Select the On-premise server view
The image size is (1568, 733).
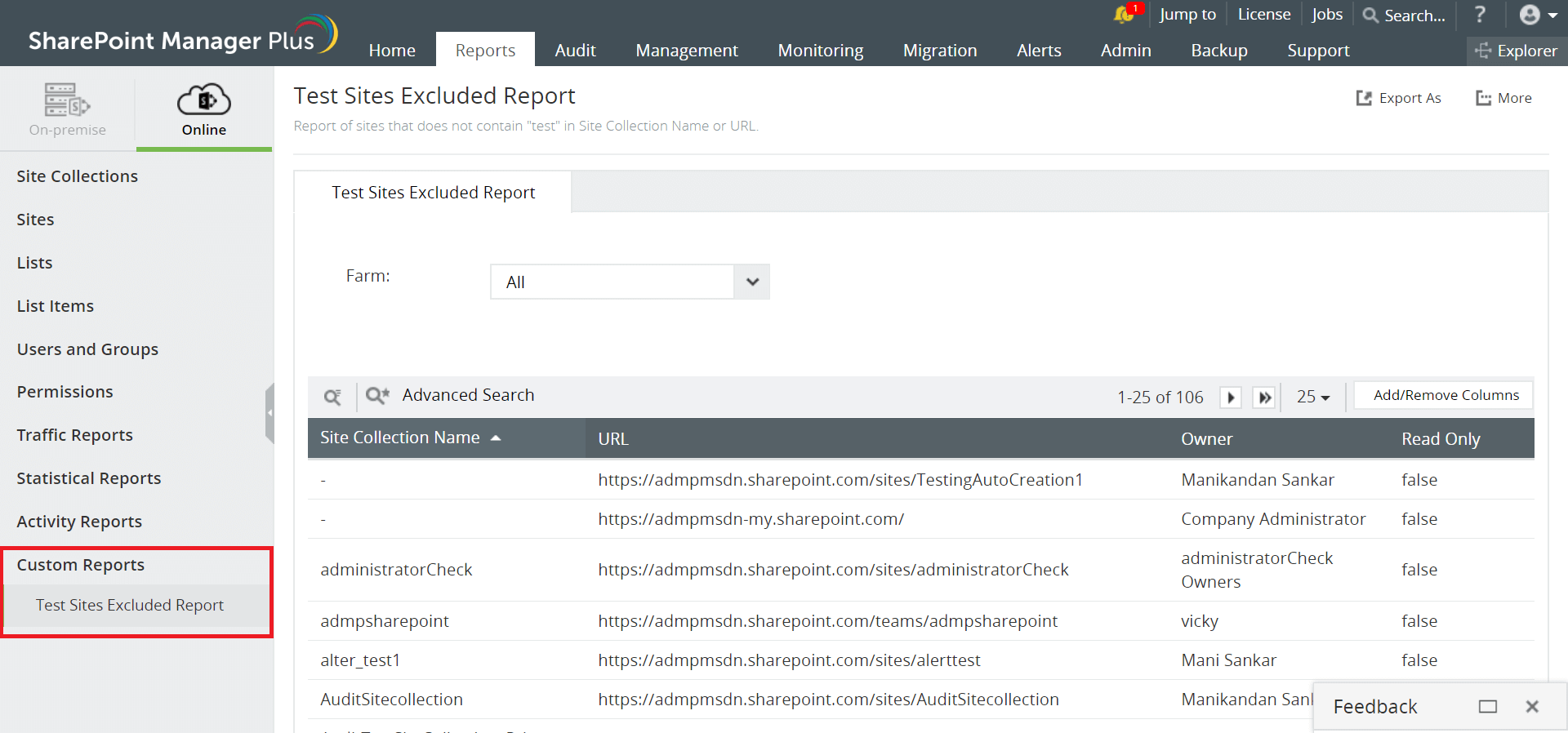click(x=68, y=109)
